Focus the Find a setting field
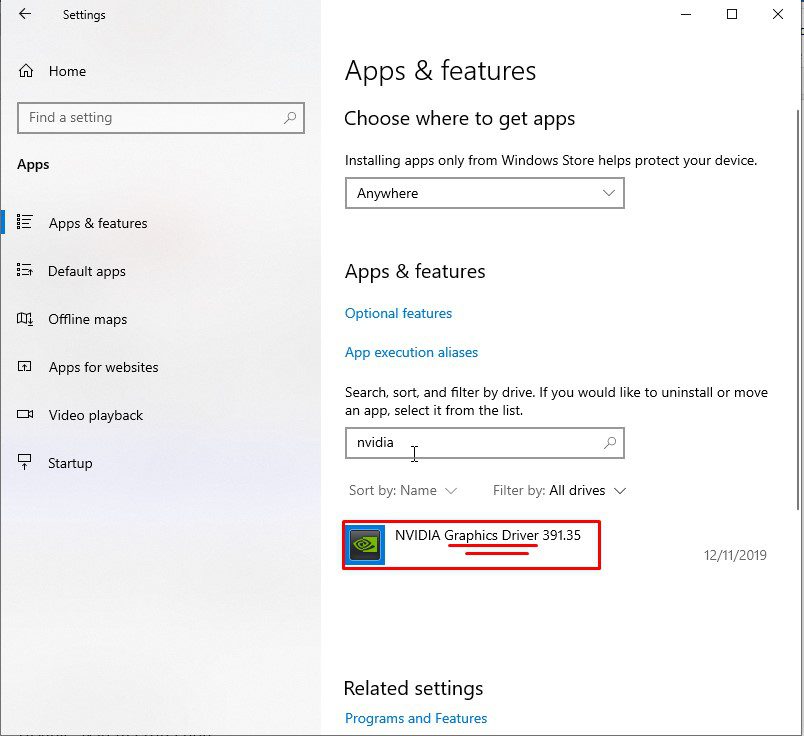This screenshot has width=804, height=736. [x=160, y=118]
